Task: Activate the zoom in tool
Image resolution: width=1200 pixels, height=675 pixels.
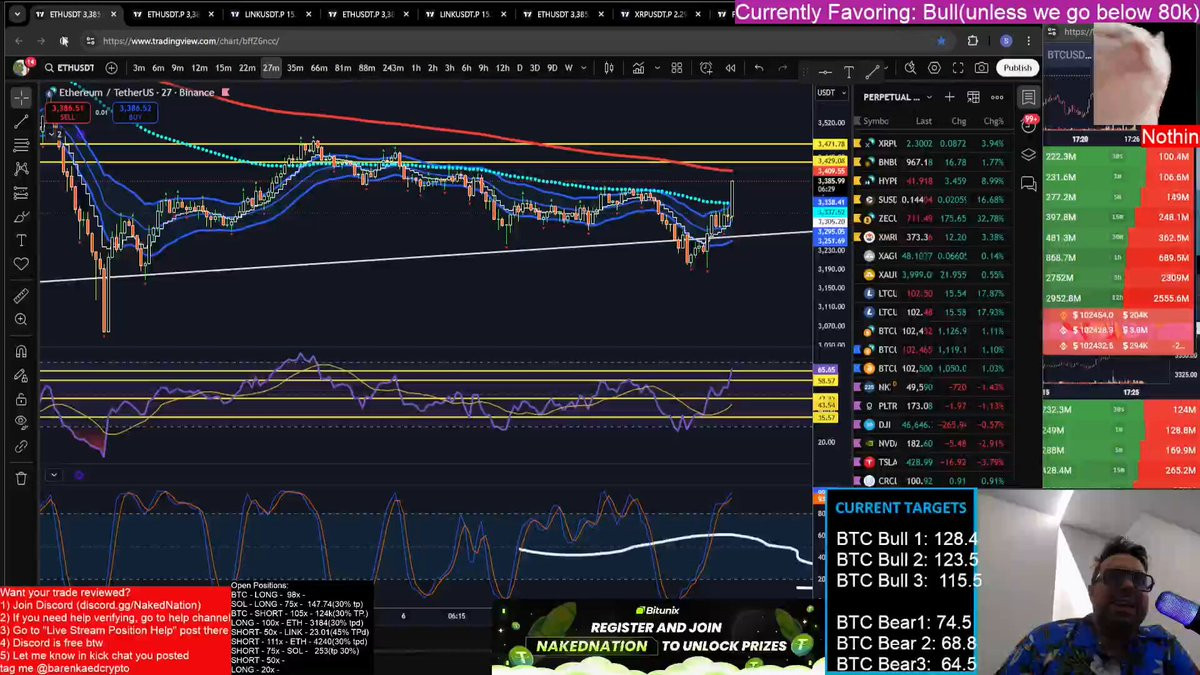Action: click(21, 320)
